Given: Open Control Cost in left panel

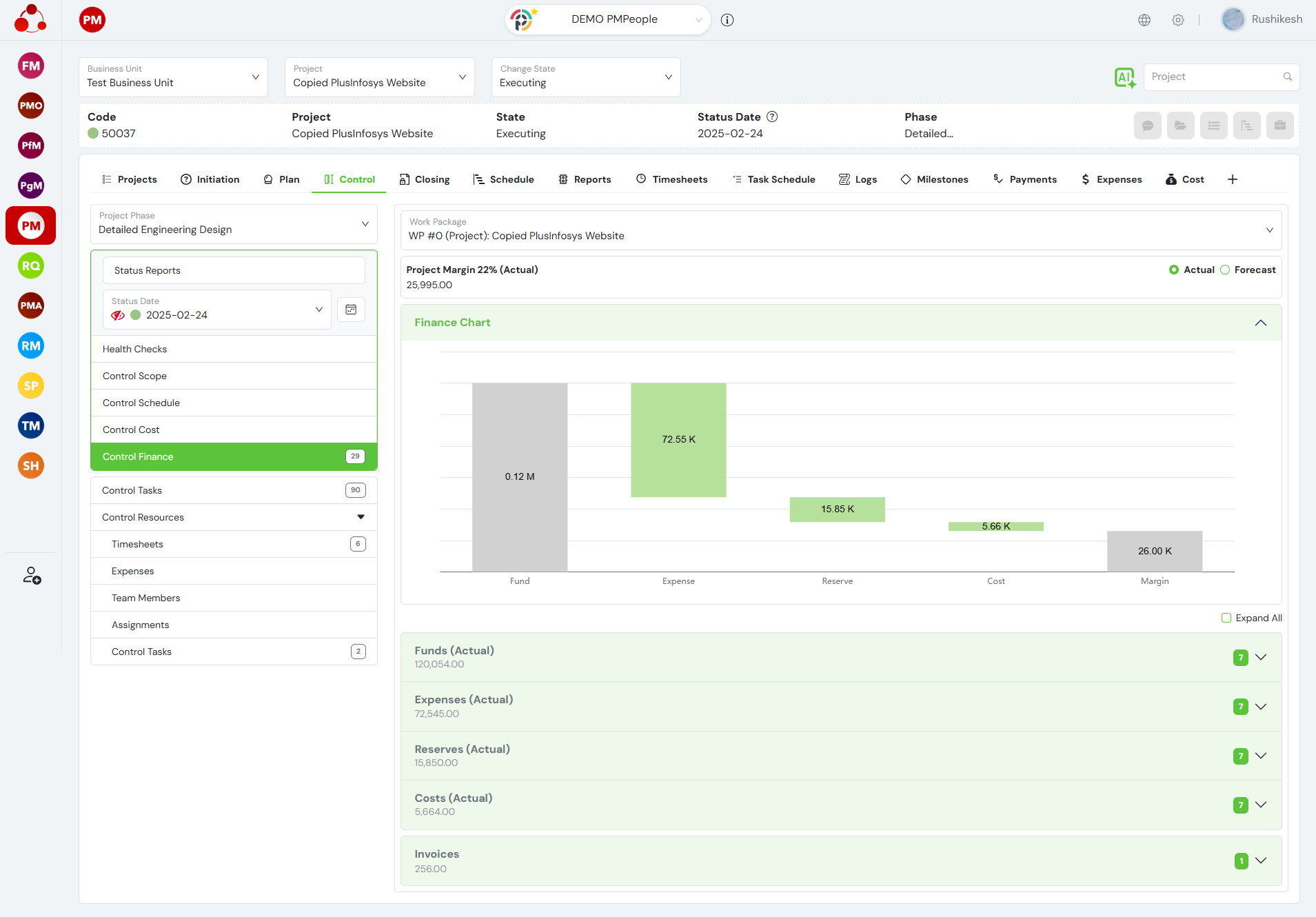Looking at the screenshot, I should coord(131,430).
